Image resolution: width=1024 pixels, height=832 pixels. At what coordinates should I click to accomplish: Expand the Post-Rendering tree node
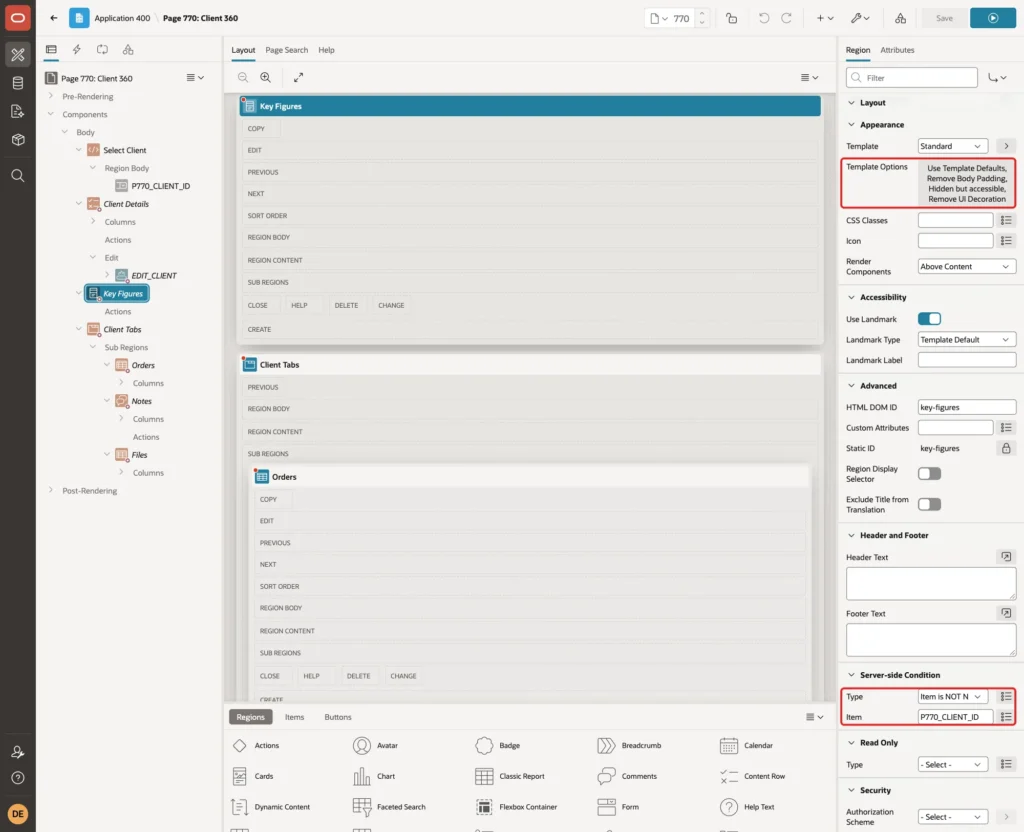tap(51, 490)
